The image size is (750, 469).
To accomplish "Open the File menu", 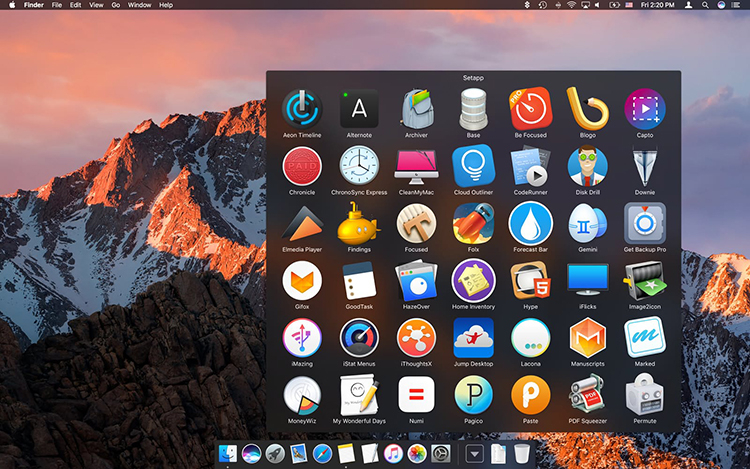I will click(x=56, y=5).
